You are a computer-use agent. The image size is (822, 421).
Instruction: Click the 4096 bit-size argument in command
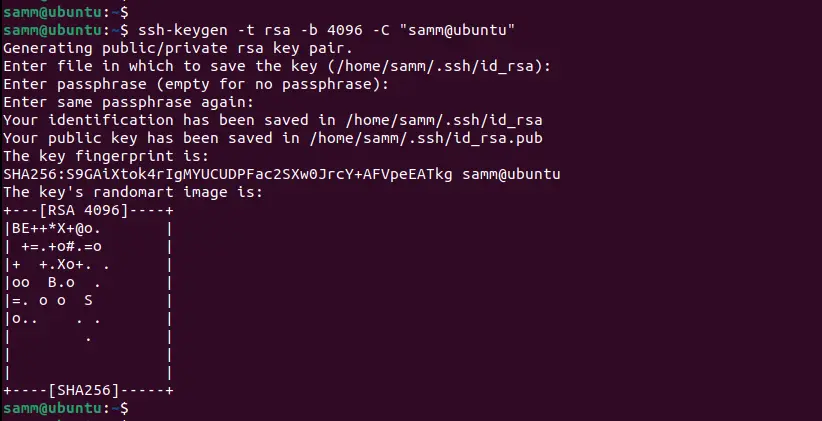click(x=344, y=30)
